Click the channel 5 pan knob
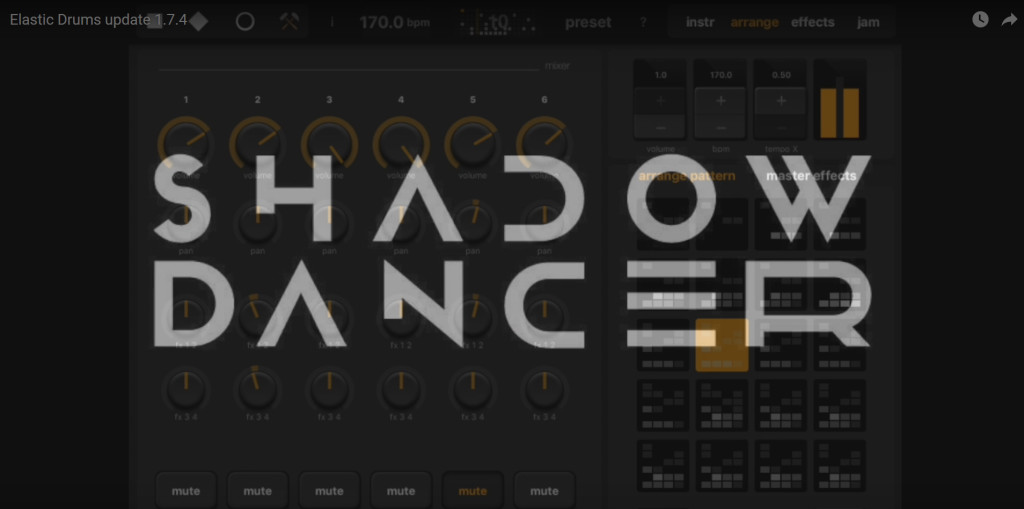Viewport: 1024px width, 509px height. [x=473, y=222]
